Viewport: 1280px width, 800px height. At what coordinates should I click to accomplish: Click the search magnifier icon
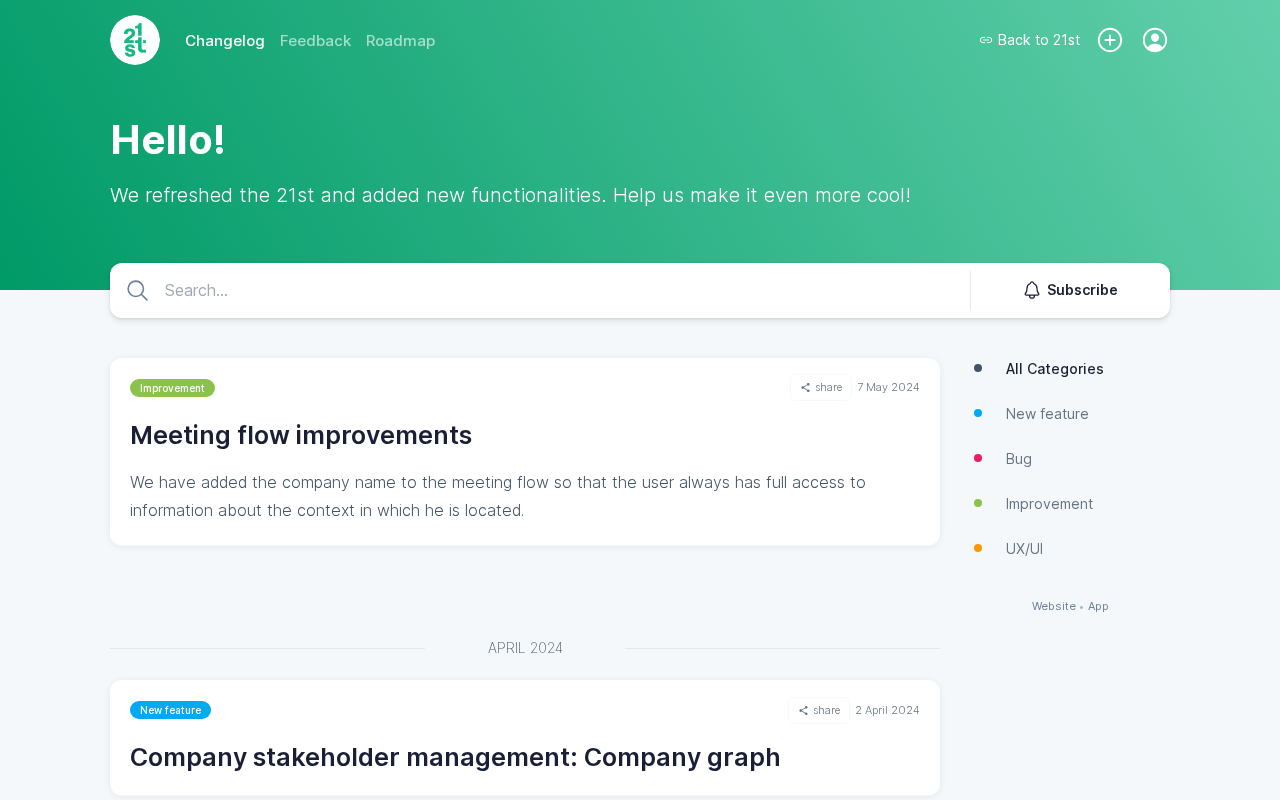138,291
